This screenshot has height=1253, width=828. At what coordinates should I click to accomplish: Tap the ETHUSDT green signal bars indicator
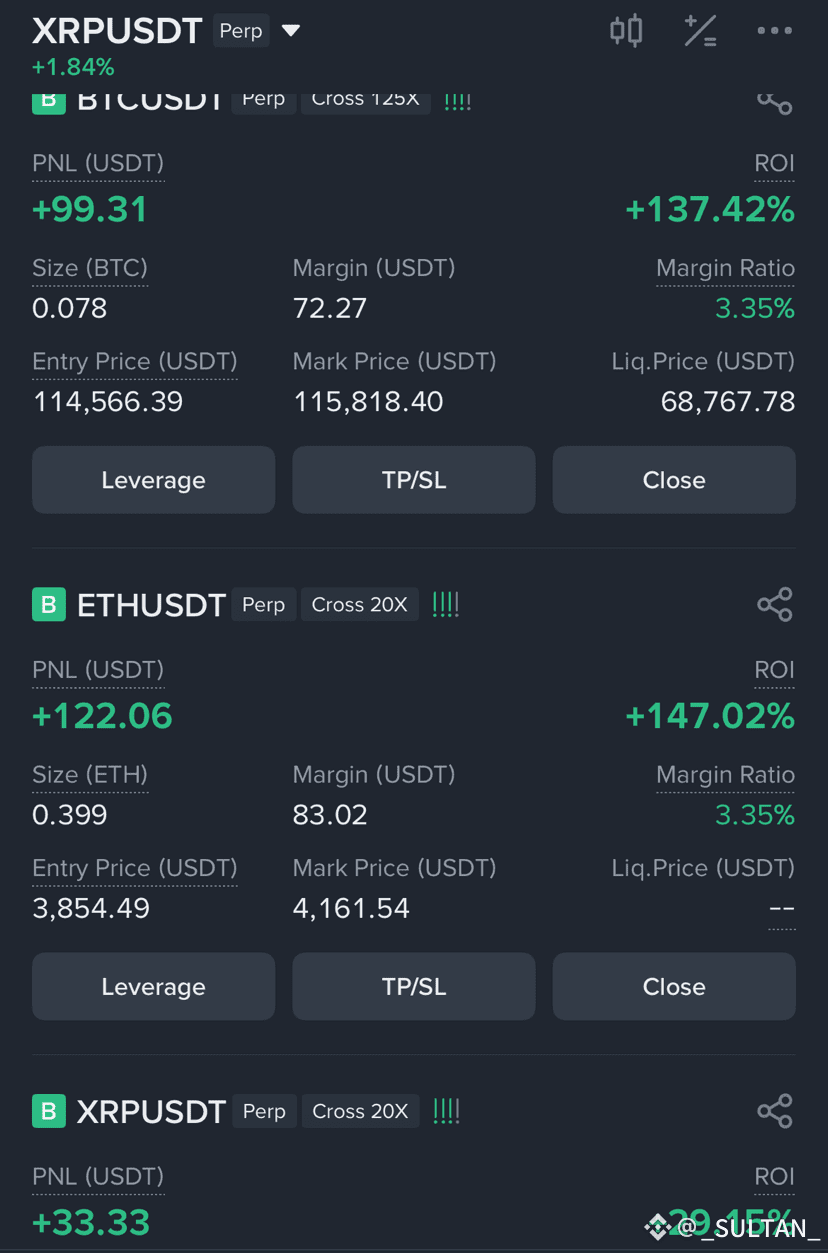pos(446,604)
